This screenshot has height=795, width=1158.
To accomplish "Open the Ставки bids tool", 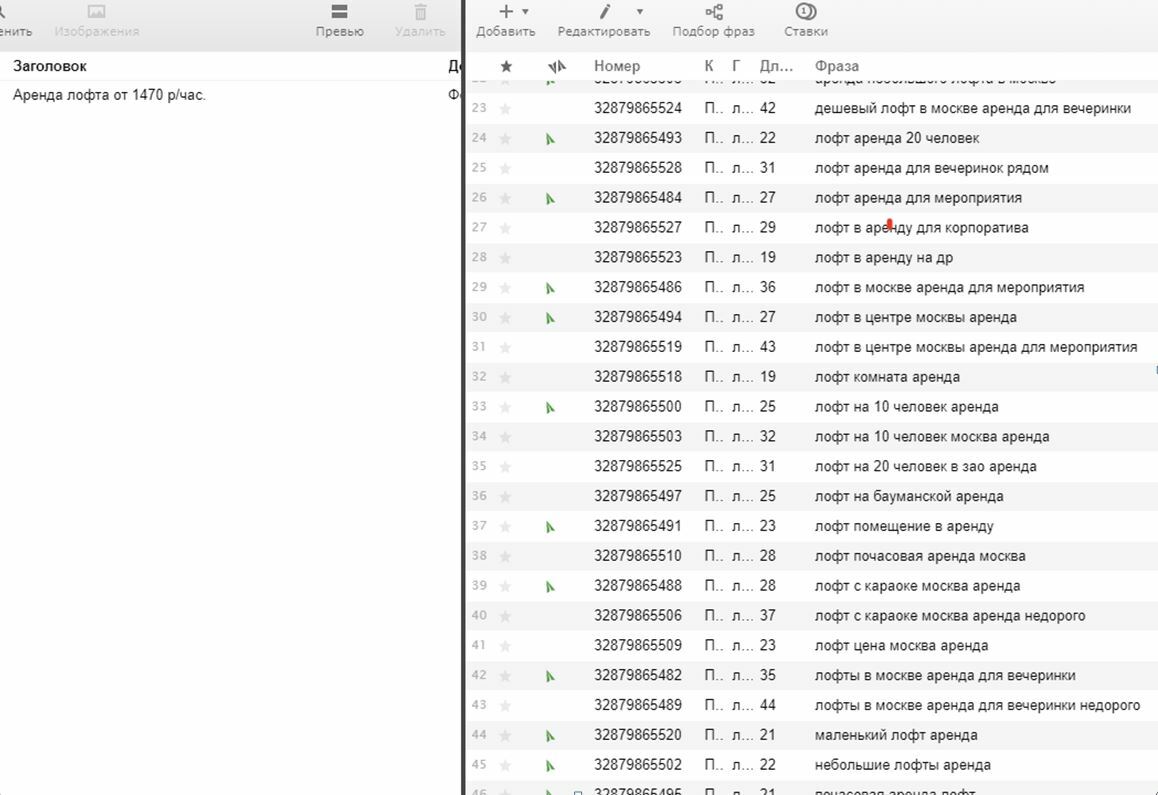I will [x=806, y=21].
